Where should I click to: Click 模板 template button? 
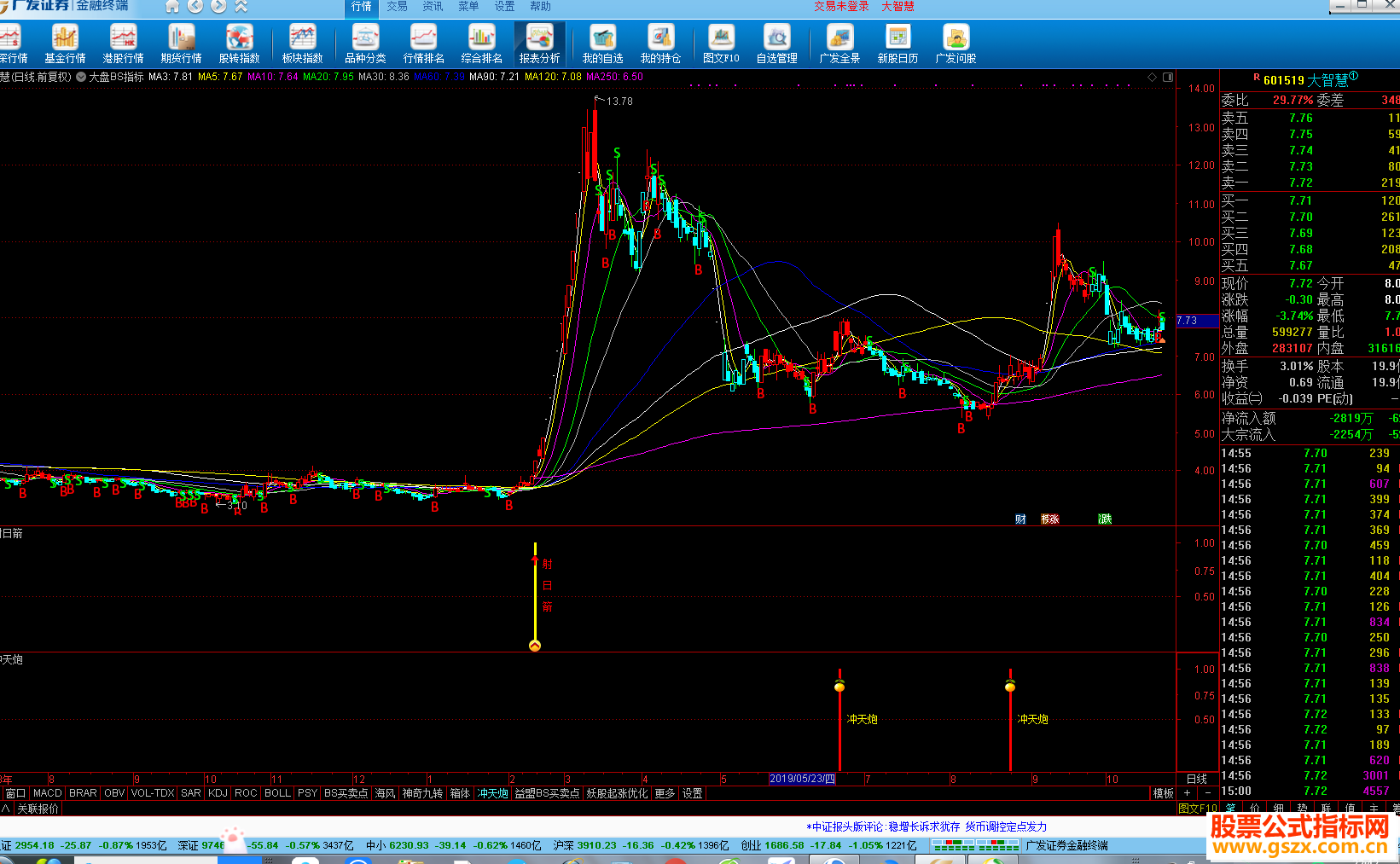(1164, 793)
